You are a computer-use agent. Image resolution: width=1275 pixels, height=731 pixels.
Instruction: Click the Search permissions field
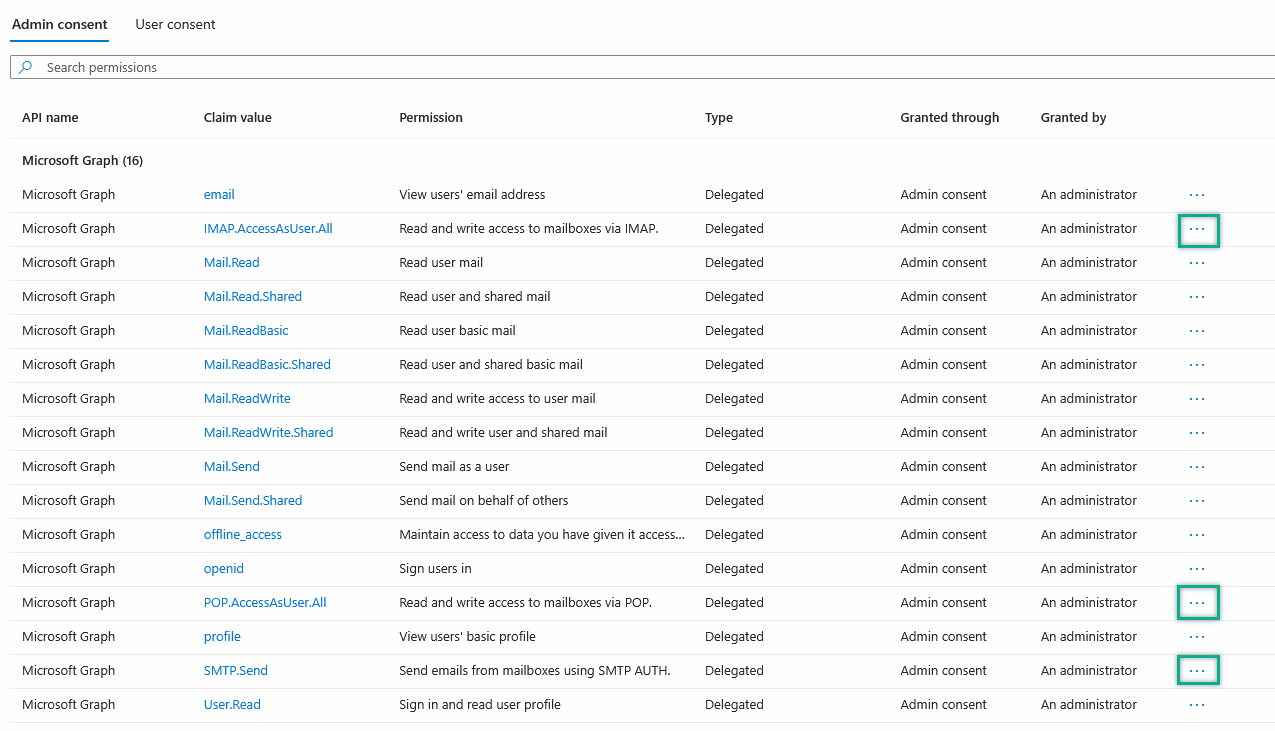point(643,67)
